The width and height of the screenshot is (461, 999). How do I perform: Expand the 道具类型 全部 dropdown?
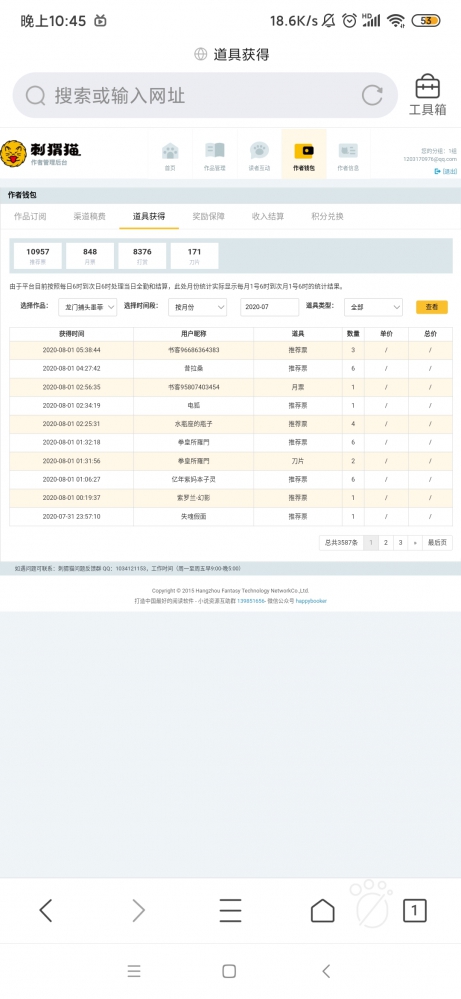[373, 307]
